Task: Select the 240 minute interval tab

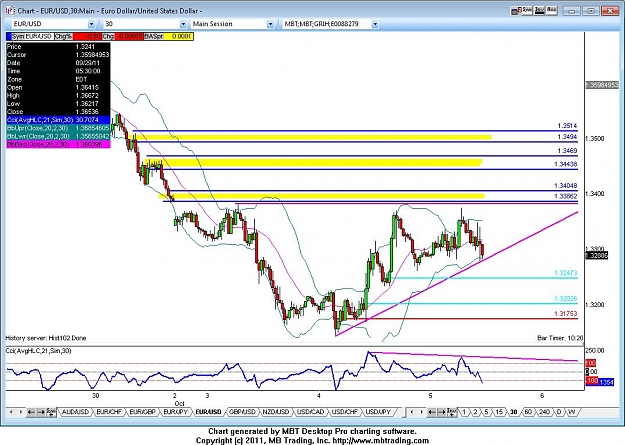Action: [x=544, y=412]
